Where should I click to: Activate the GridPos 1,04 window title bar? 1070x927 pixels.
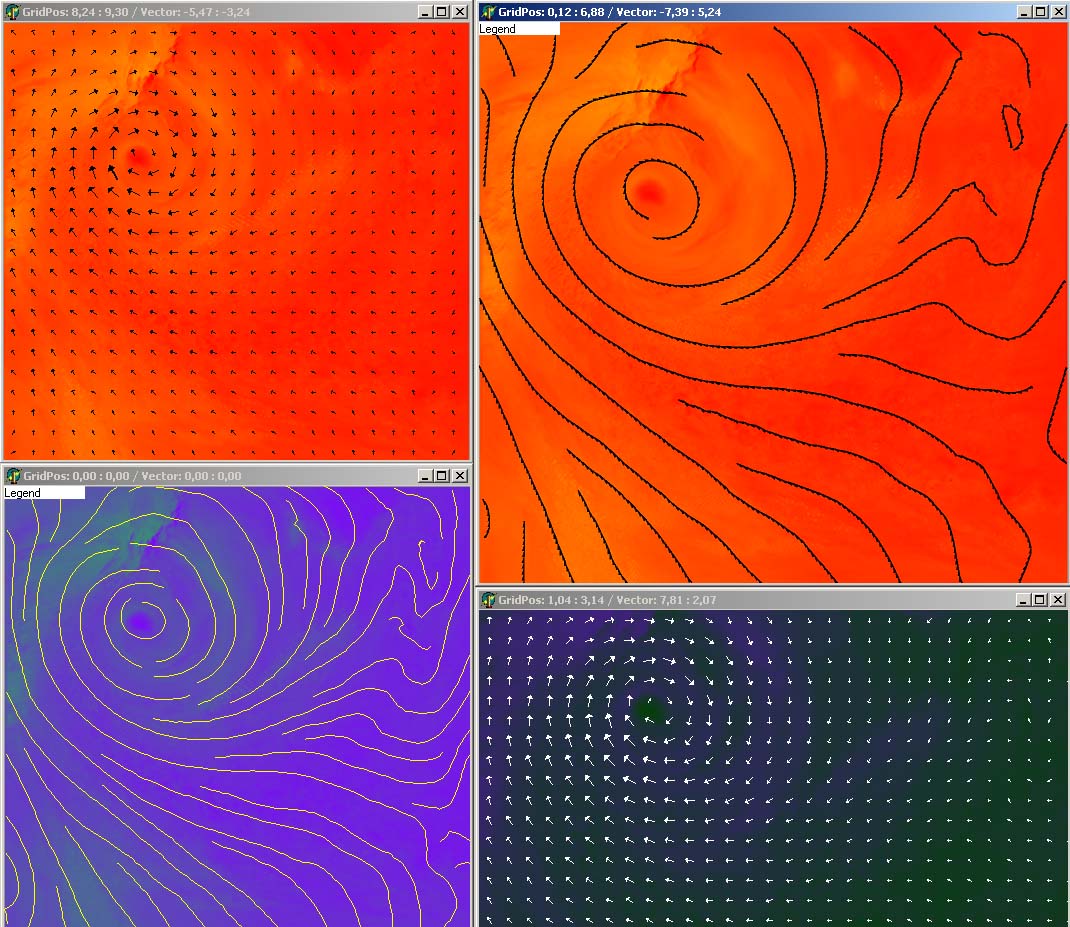pyautogui.click(x=750, y=600)
